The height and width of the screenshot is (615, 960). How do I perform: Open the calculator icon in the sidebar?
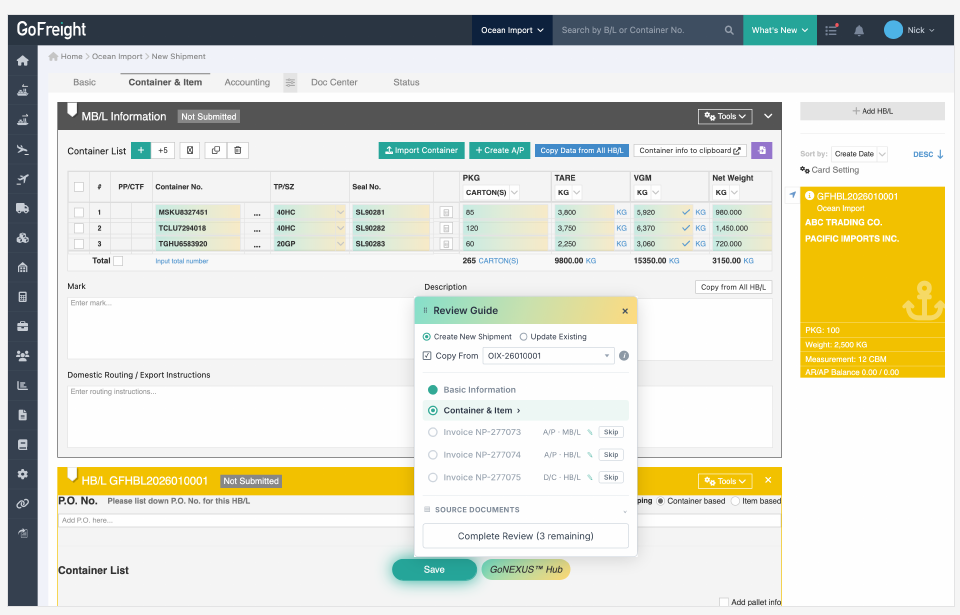tap(23, 297)
